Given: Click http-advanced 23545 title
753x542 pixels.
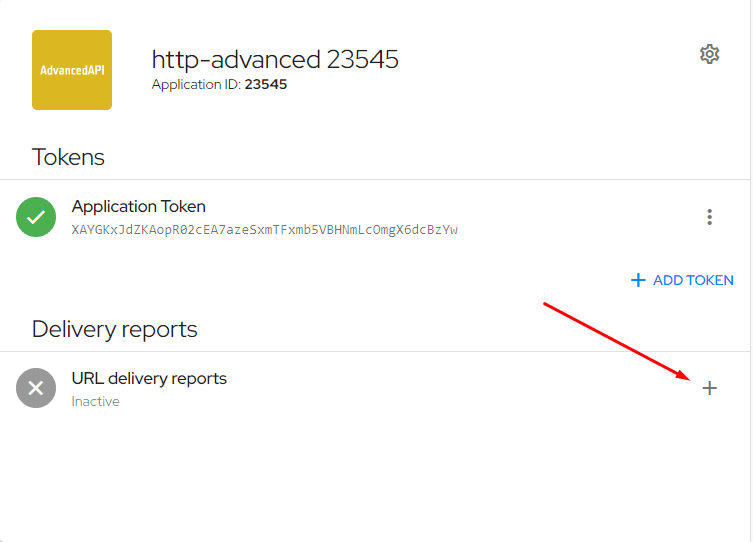Looking at the screenshot, I should pos(275,60).
